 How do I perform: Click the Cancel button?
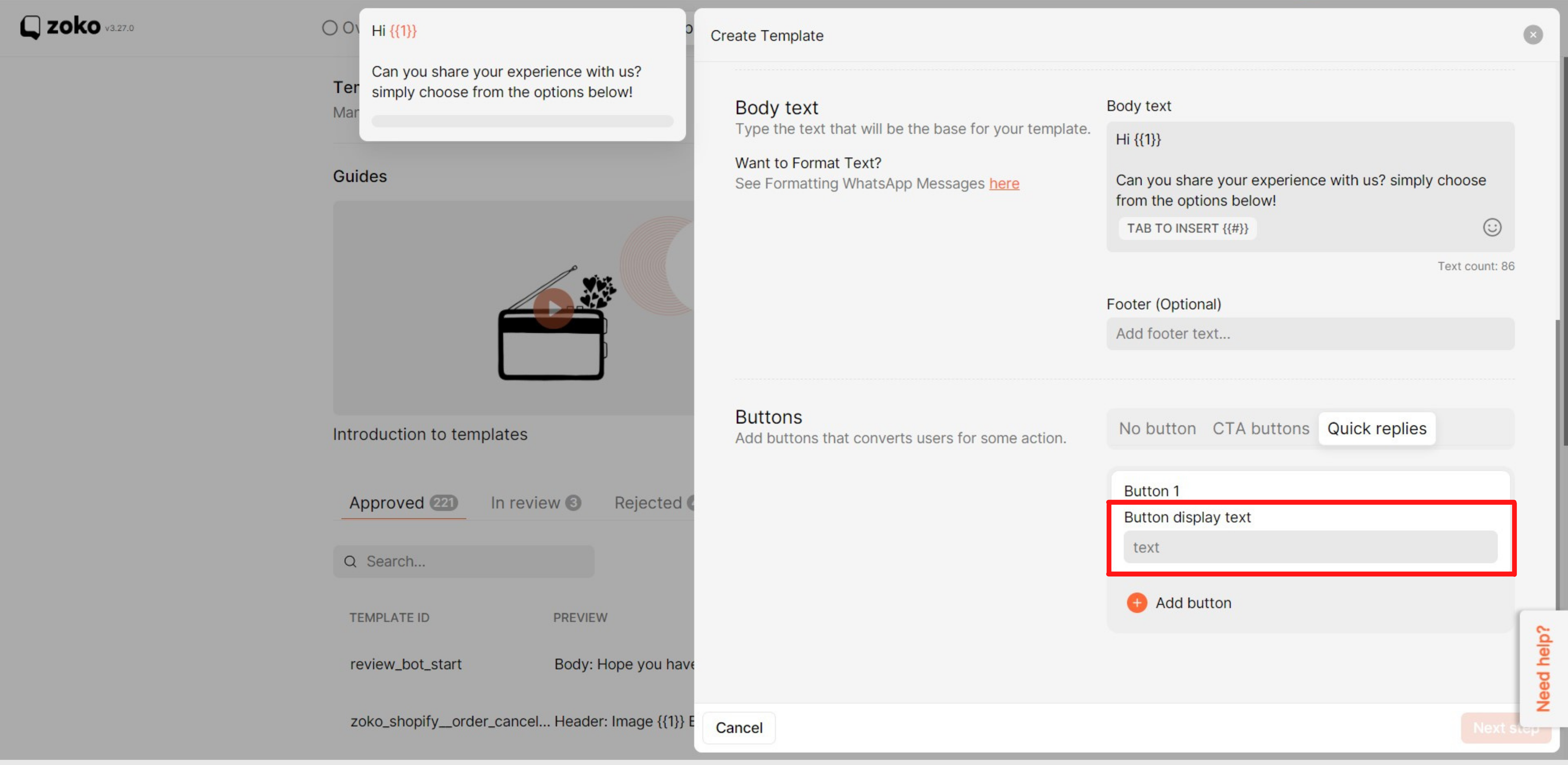point(738,727)
